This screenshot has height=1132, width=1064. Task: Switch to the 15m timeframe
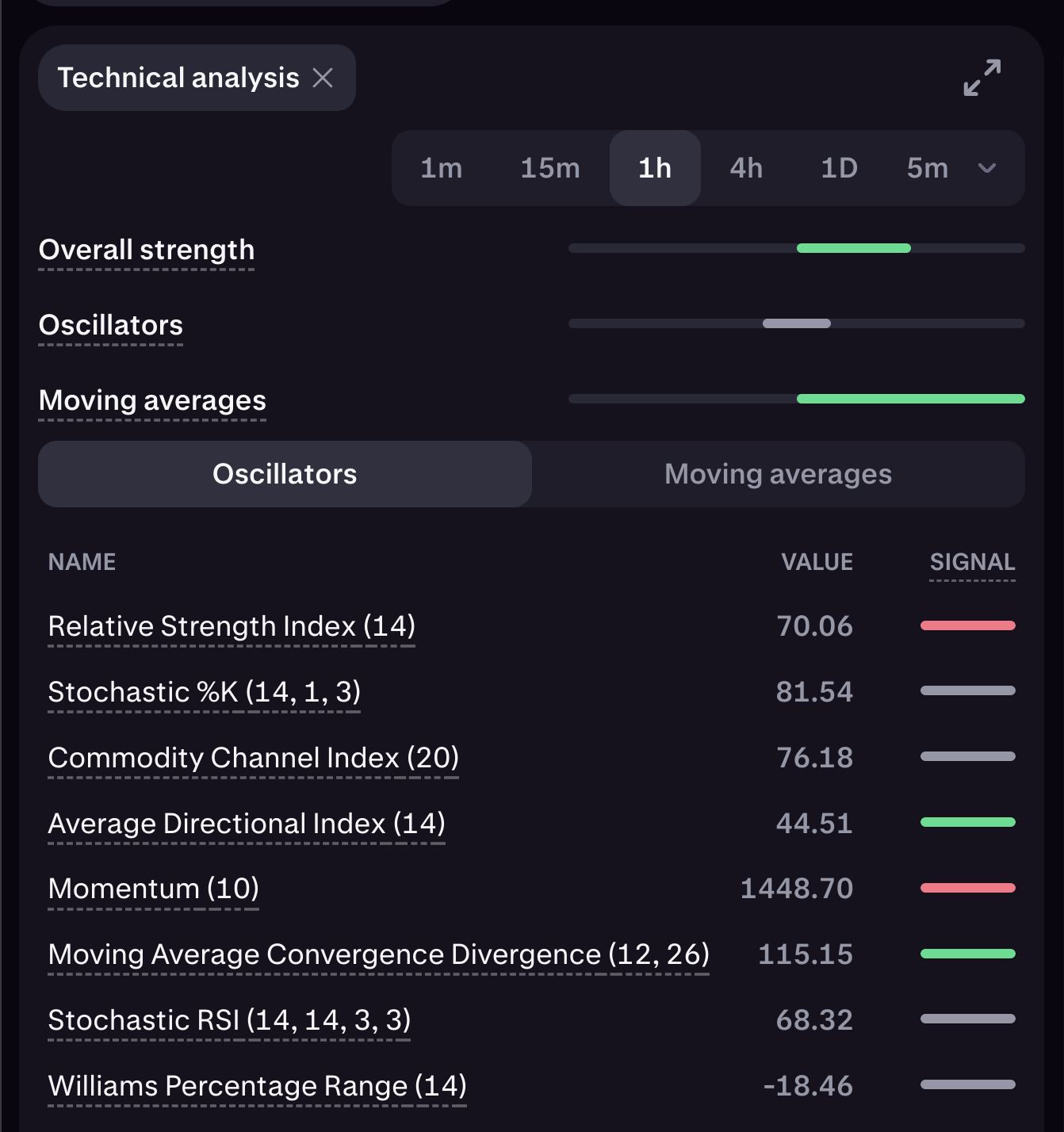[550, 168]
